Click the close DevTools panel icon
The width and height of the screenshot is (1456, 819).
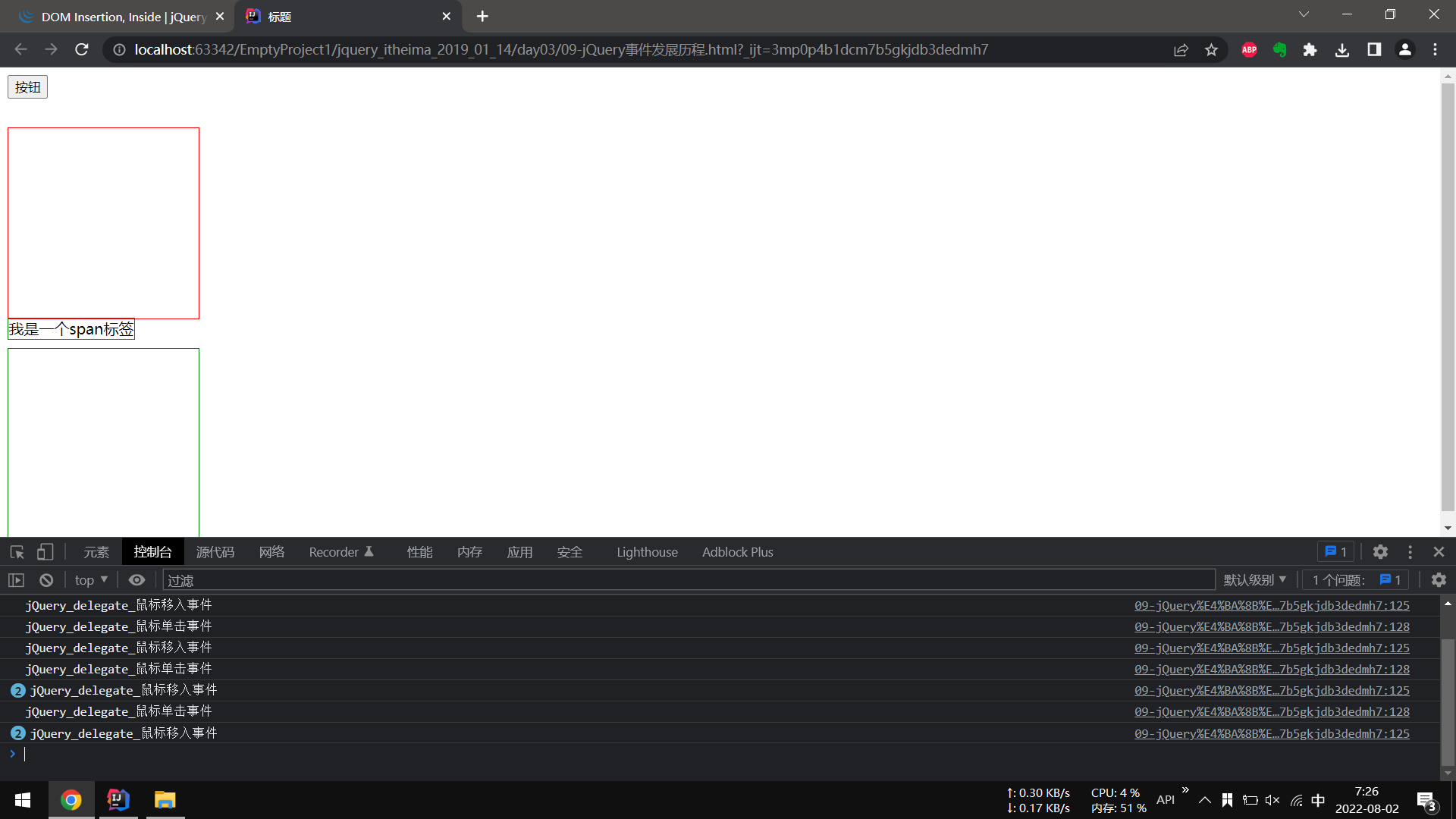[1439, 552]
